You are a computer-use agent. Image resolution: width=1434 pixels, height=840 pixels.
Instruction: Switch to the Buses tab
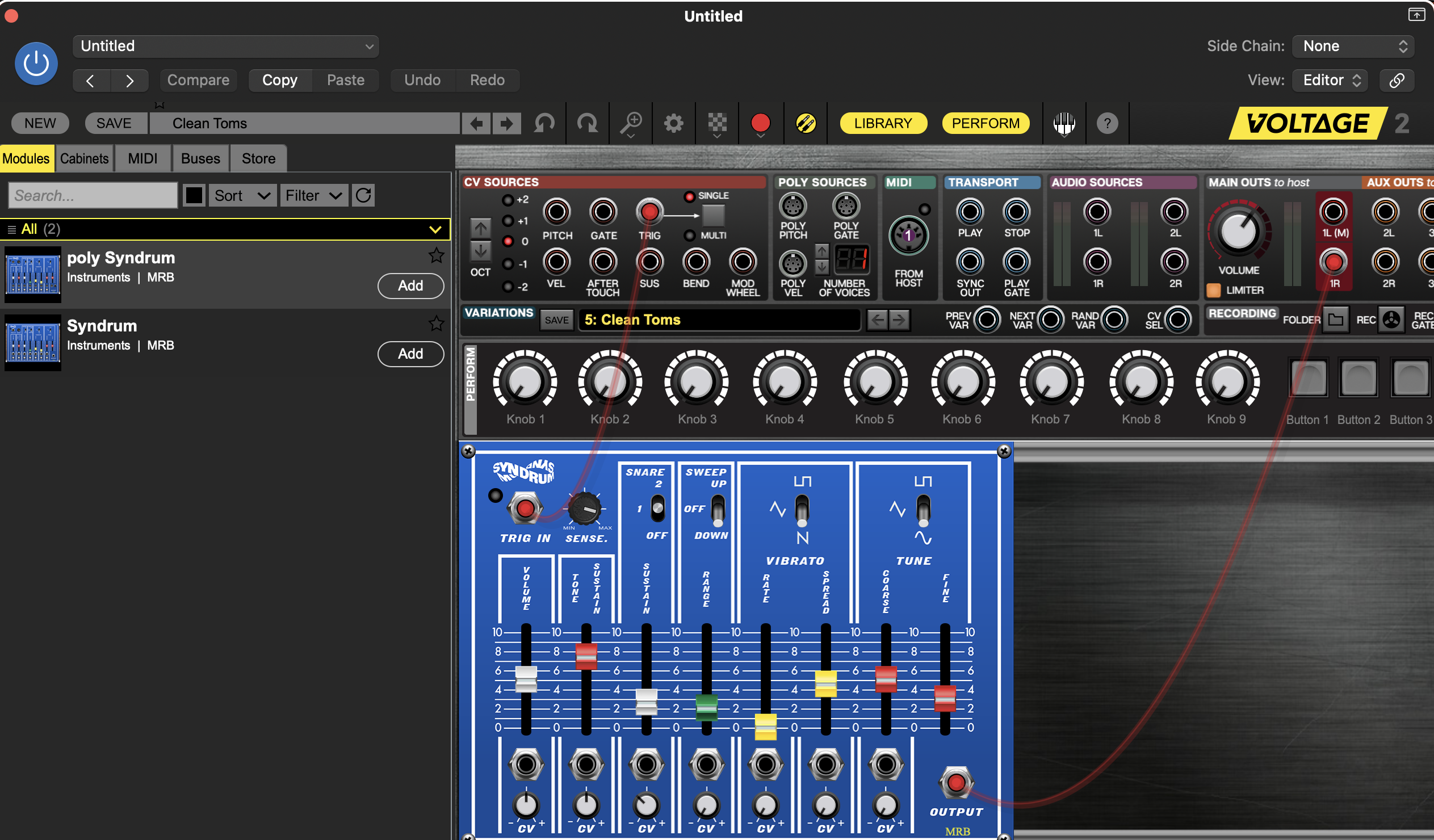point(200,158)
